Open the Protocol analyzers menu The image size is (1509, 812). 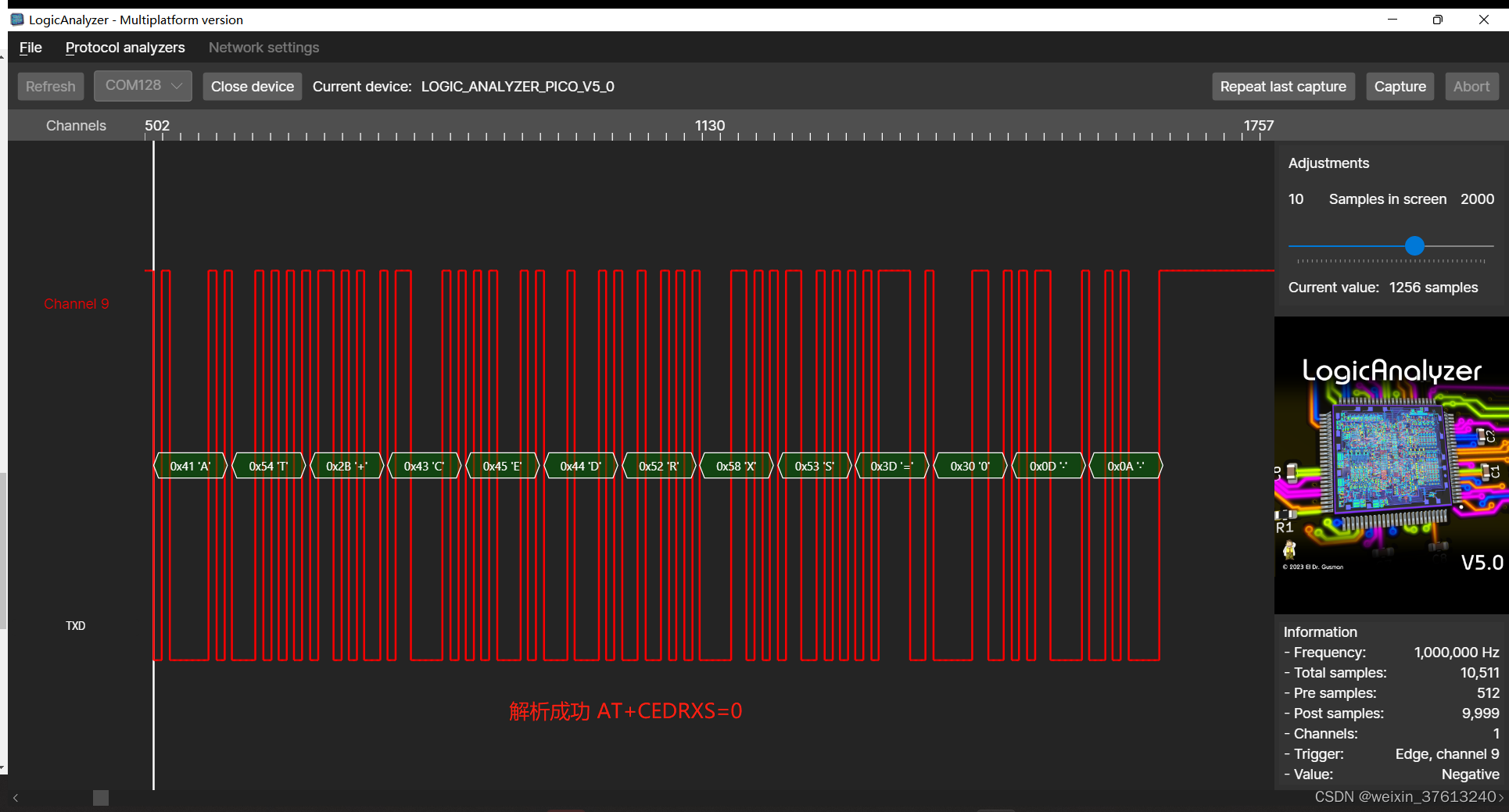[x=125, y=48]
